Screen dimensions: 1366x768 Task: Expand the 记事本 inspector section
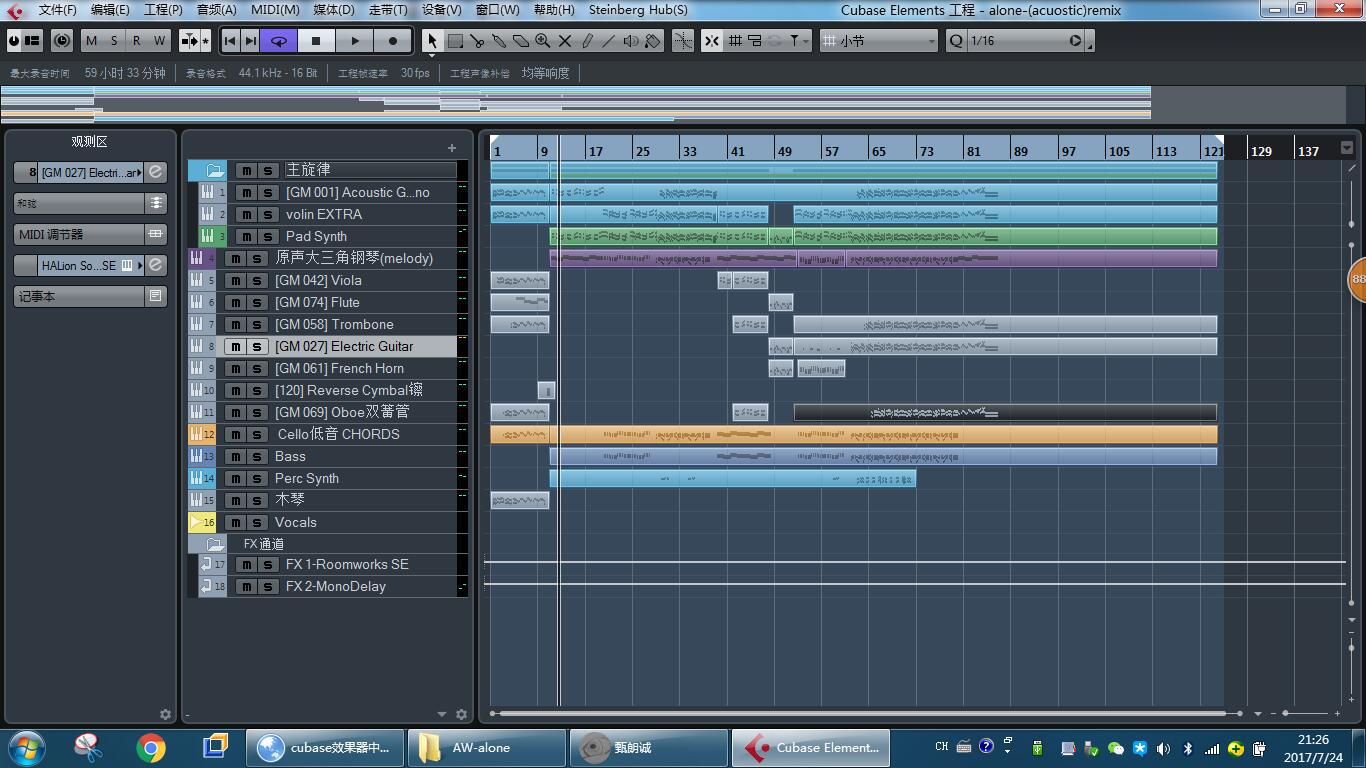click(x=89, y=296)
